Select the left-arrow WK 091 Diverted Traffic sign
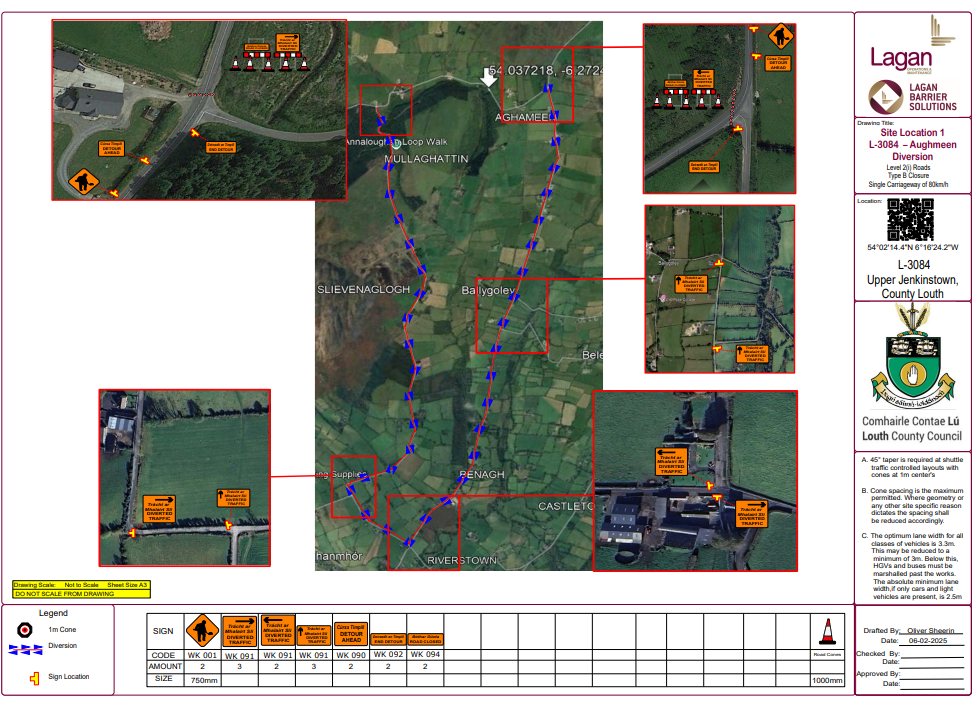The width and height of the screenshot is (979, 714). click(x=277, y=629)
